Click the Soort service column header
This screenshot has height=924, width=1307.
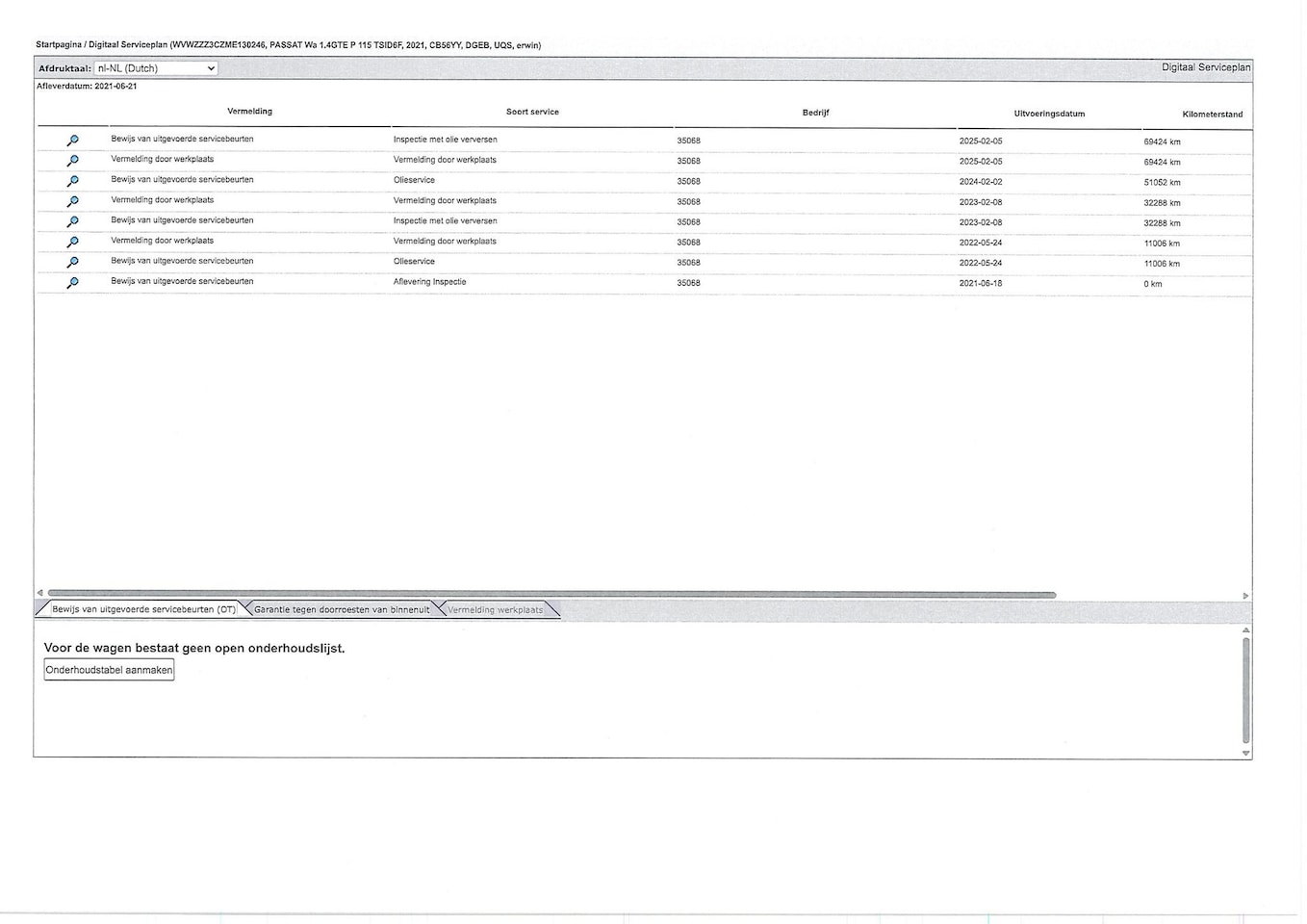coord(532,112)
